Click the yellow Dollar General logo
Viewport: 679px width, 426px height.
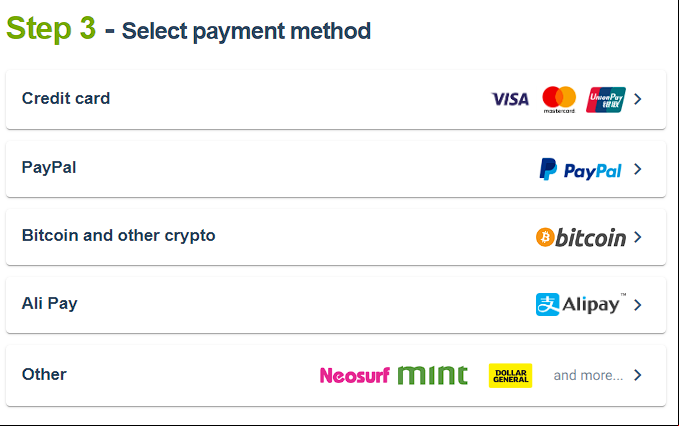511,375
